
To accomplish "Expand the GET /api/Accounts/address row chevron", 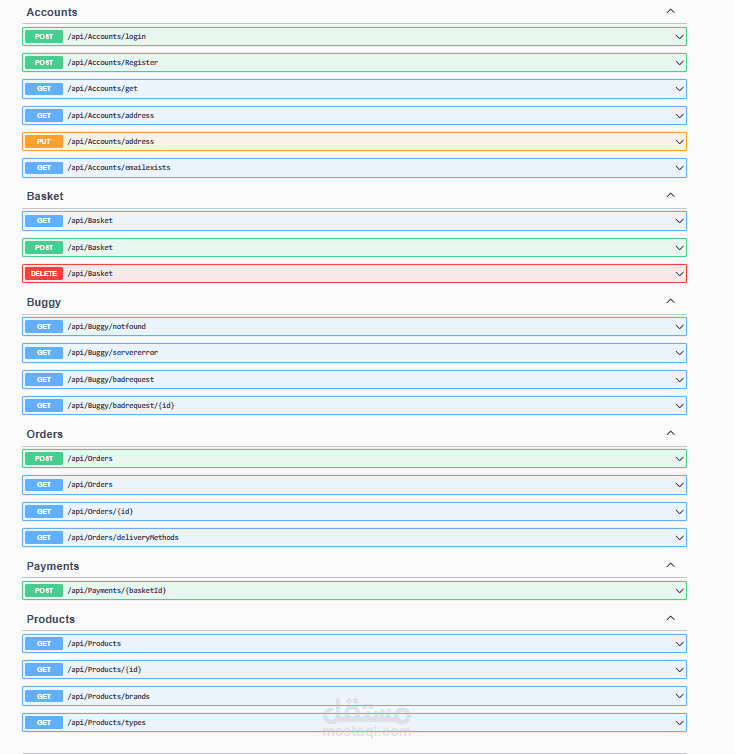I will pos(679,115).
